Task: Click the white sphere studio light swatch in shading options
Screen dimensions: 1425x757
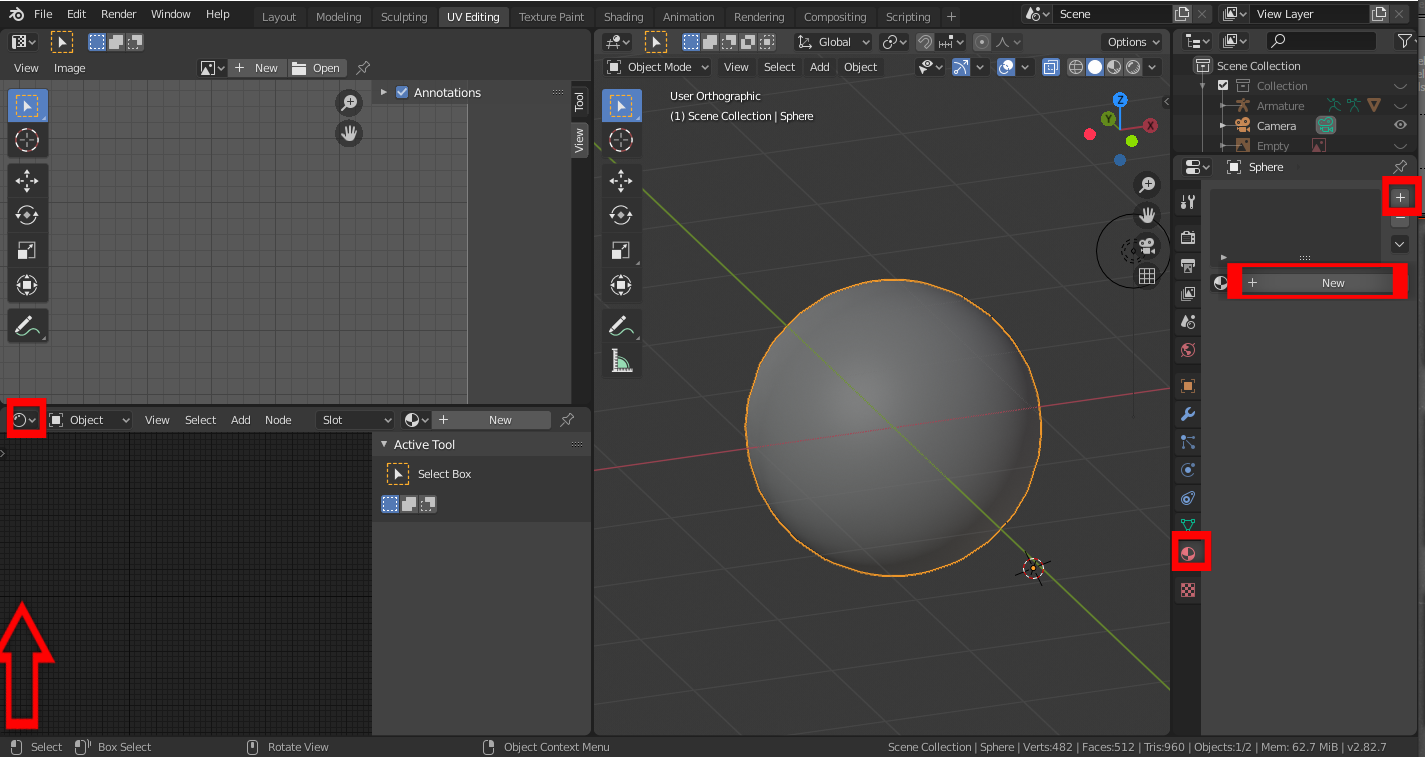Action: click(x=1094, y=67)
